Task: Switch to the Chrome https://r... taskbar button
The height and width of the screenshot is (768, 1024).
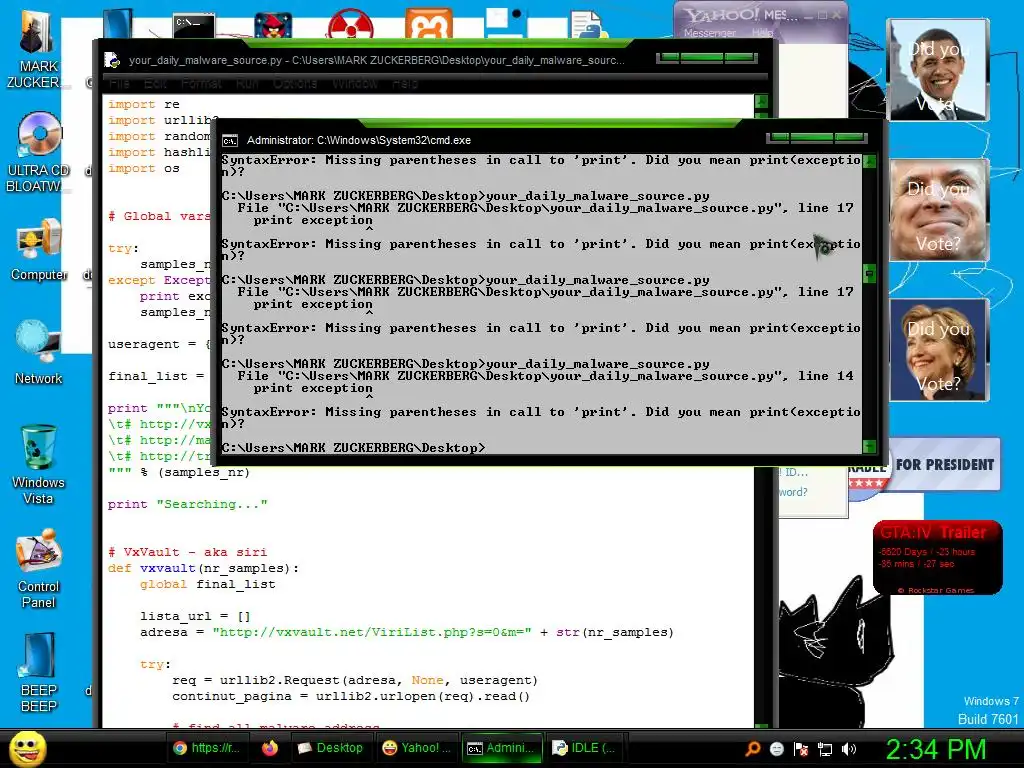Action: [x=206, y=748]
